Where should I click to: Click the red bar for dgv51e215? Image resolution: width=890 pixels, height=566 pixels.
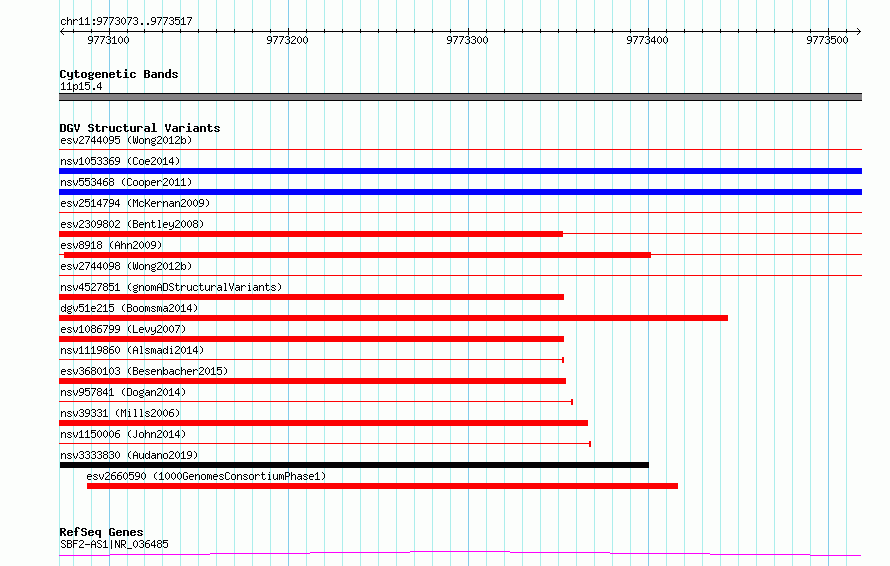pos(393,318)
